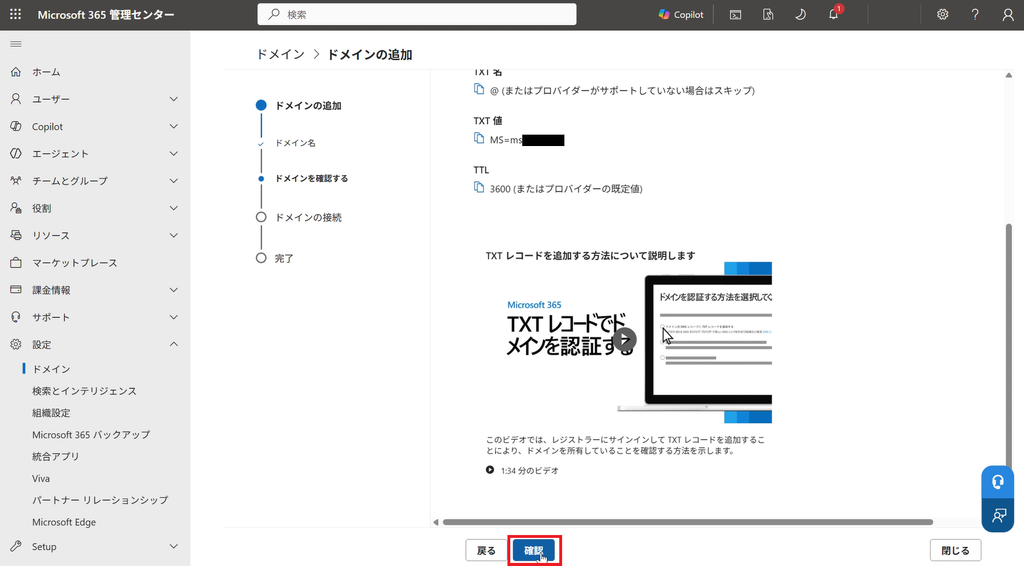The width and height of the screenshot is (1024, 566).
Task: Select the ドメイン名 wizard step
Action: 295,143
